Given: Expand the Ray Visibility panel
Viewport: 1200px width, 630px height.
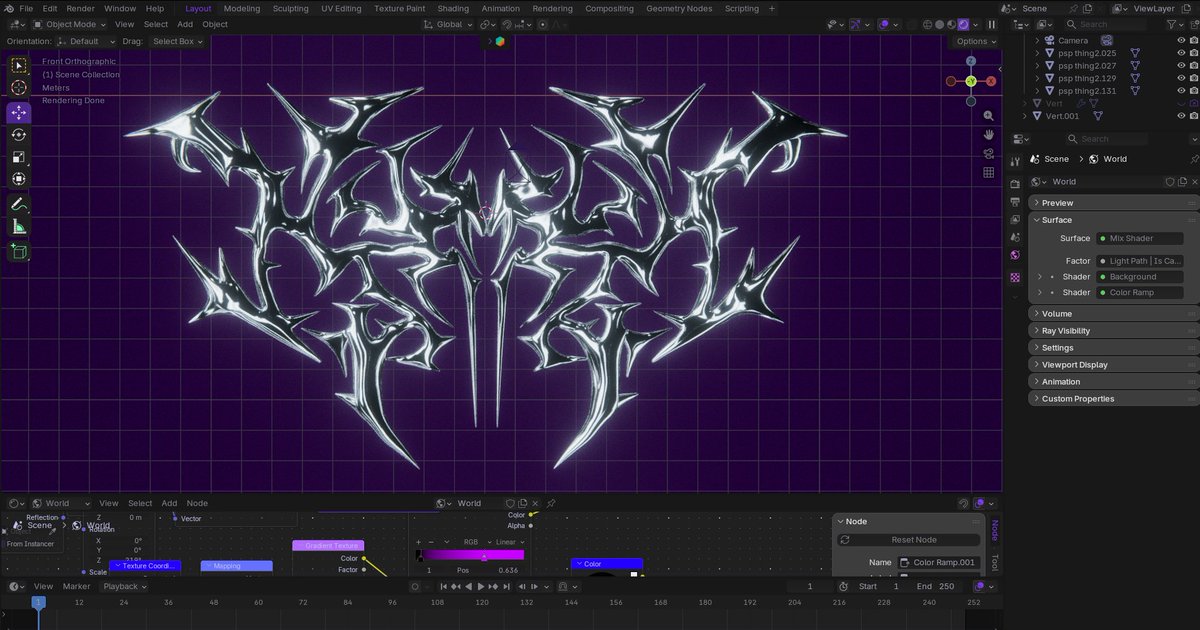Looking at the screenshot, I should click(1112, 331).
